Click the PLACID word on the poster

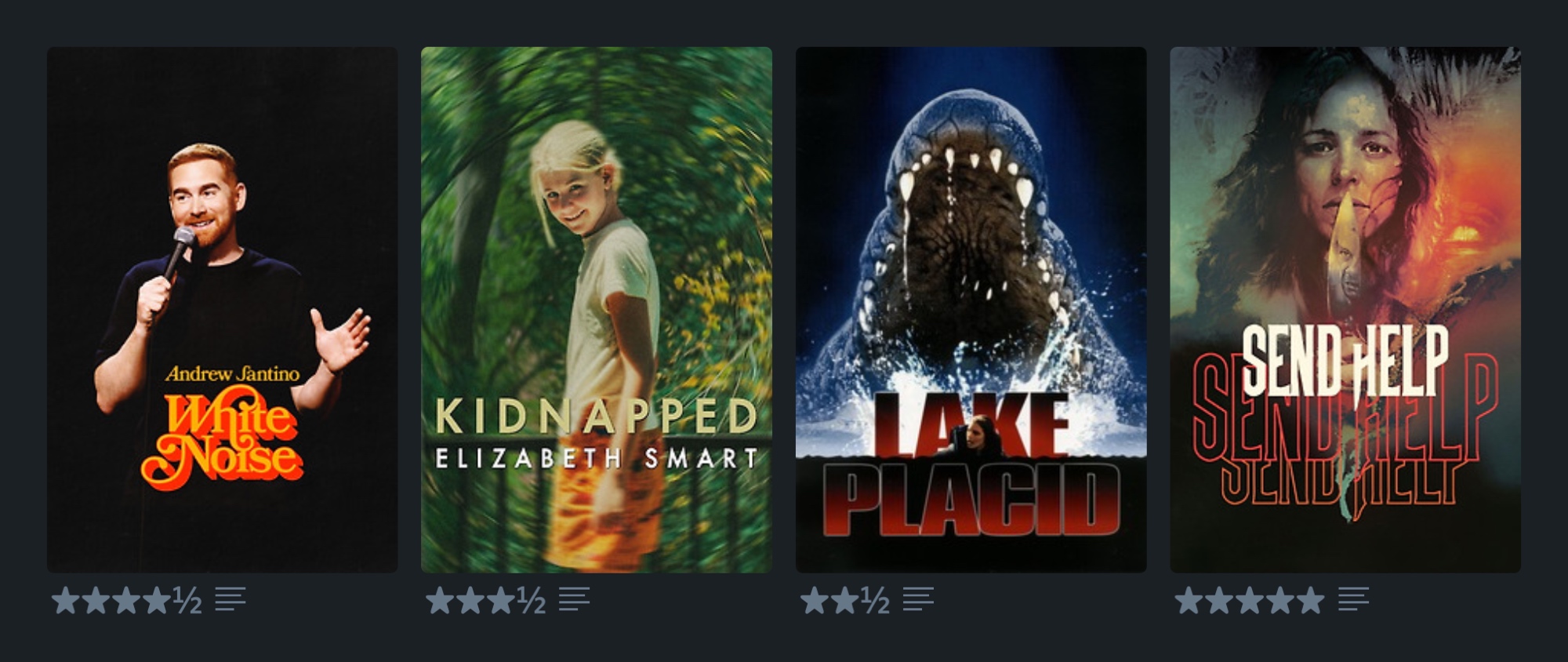point(971,501)
